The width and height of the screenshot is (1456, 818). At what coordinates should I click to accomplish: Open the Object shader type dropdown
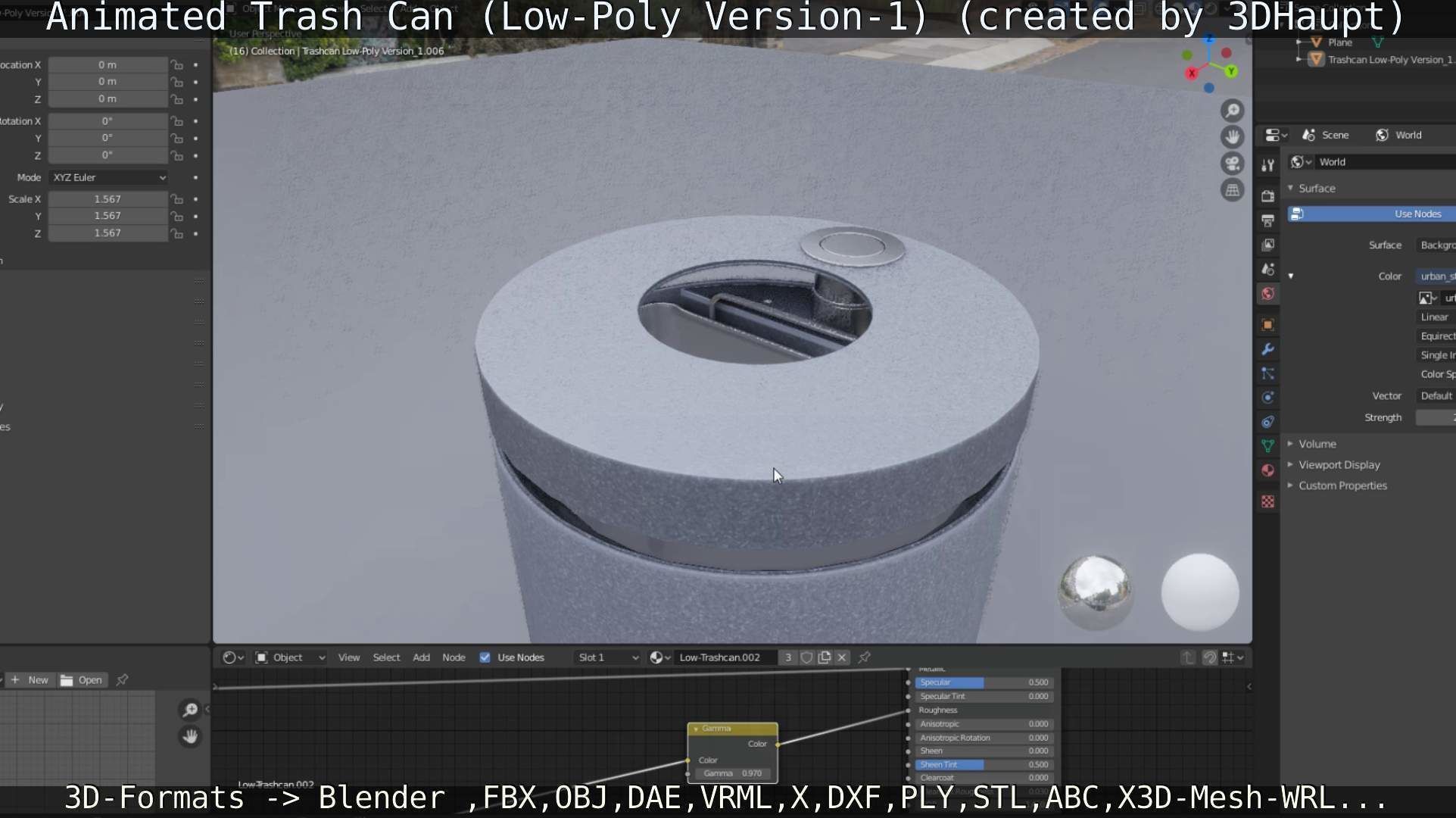click(290, 657)
